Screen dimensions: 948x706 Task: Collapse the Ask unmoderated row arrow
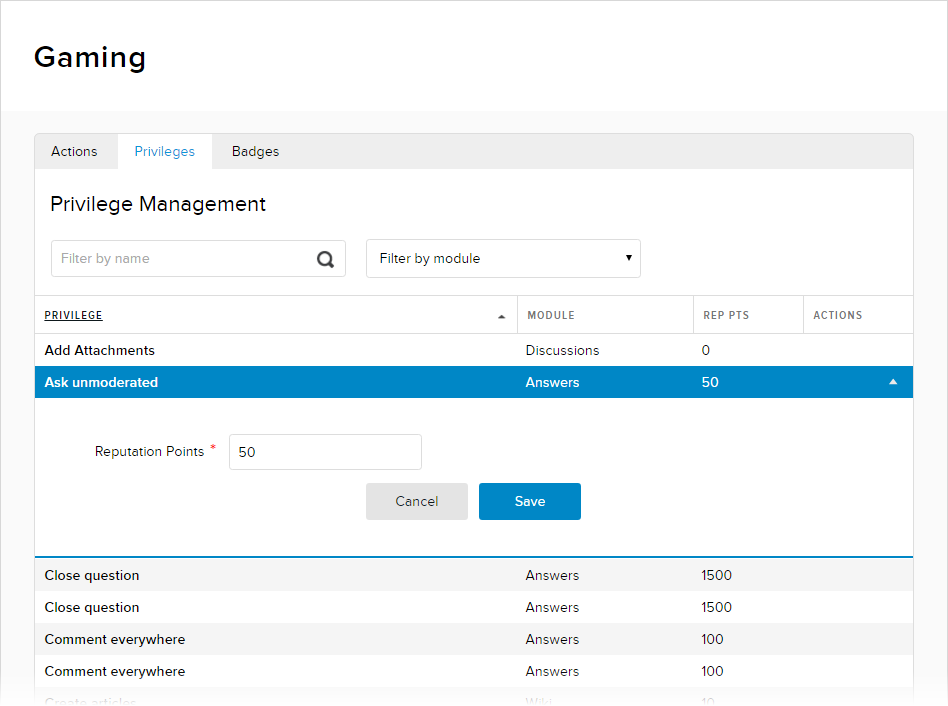[893, 382]
